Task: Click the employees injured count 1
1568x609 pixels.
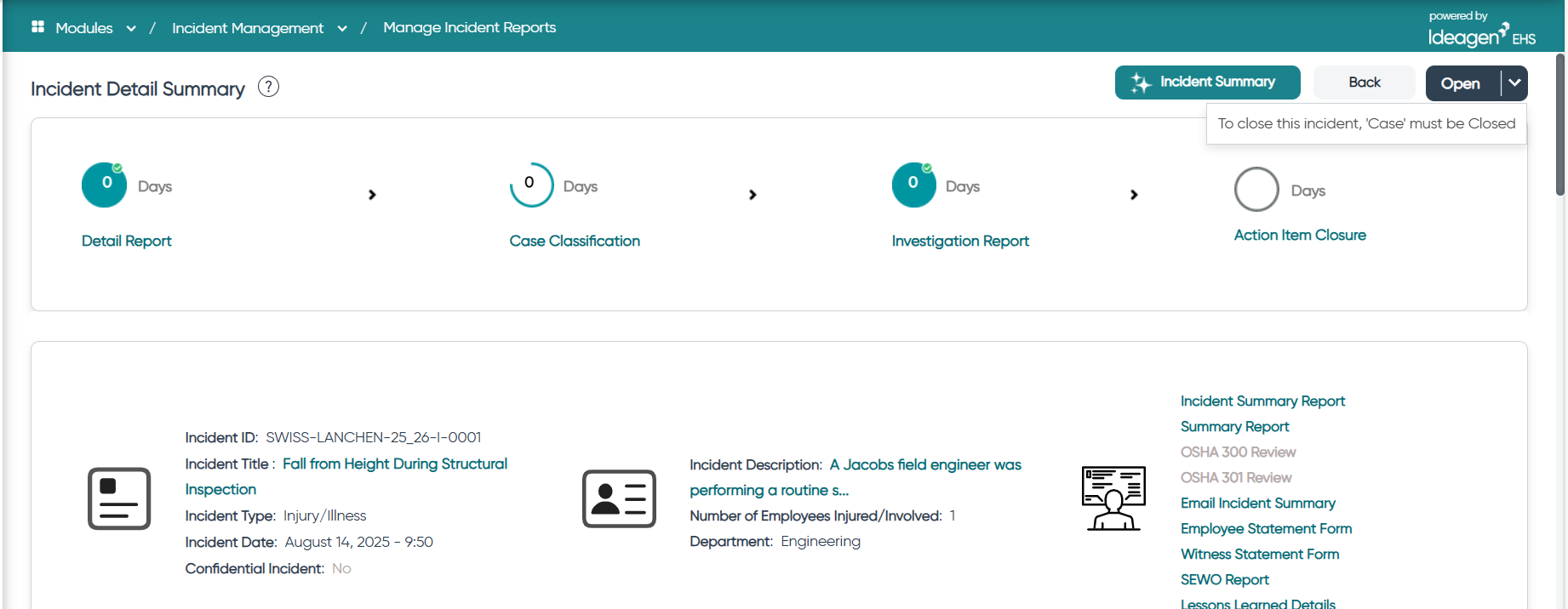Action: point(953,515)
